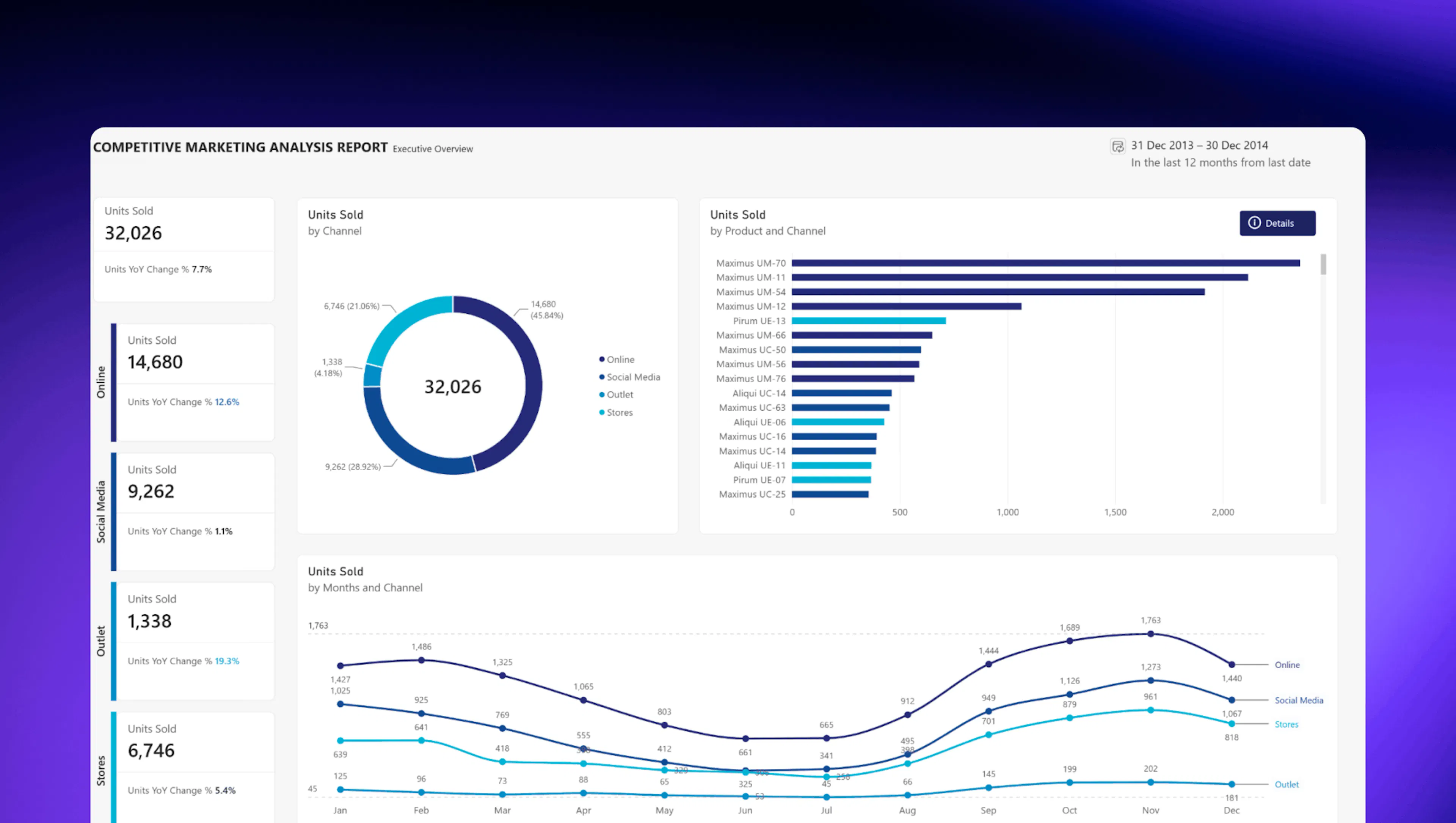The height and width of the screenshot is (823, 1456).
Task: Click the vertical Outlet card tab label
Action: coord(100,641)
